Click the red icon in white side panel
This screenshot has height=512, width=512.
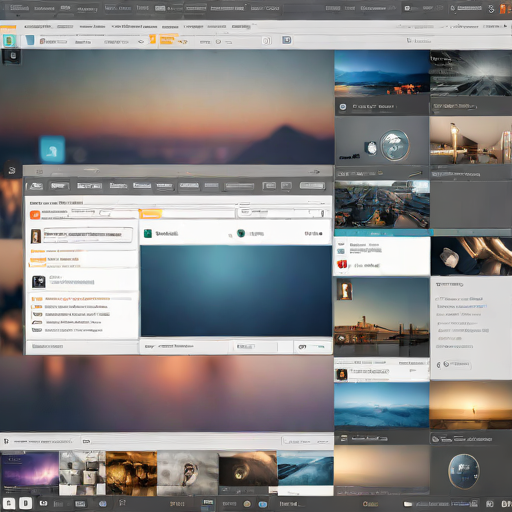(x=342, y=265)
